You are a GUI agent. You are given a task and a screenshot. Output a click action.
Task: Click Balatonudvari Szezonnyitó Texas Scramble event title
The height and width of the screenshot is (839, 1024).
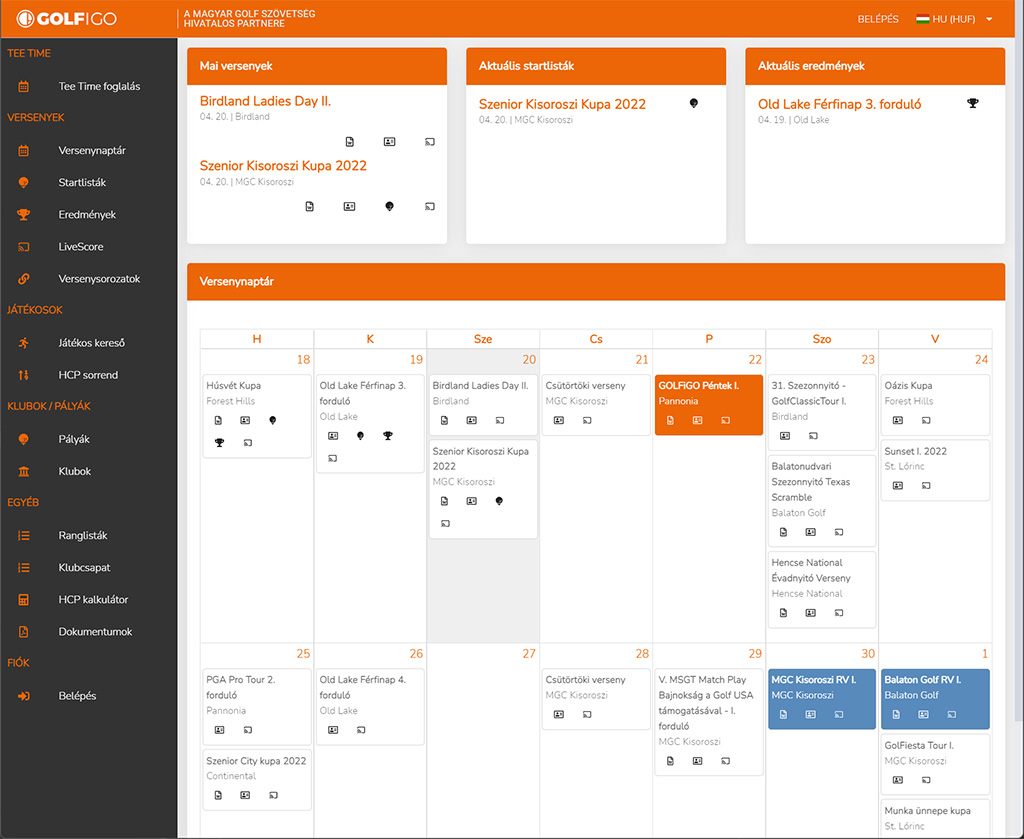[x=810, y=482]
